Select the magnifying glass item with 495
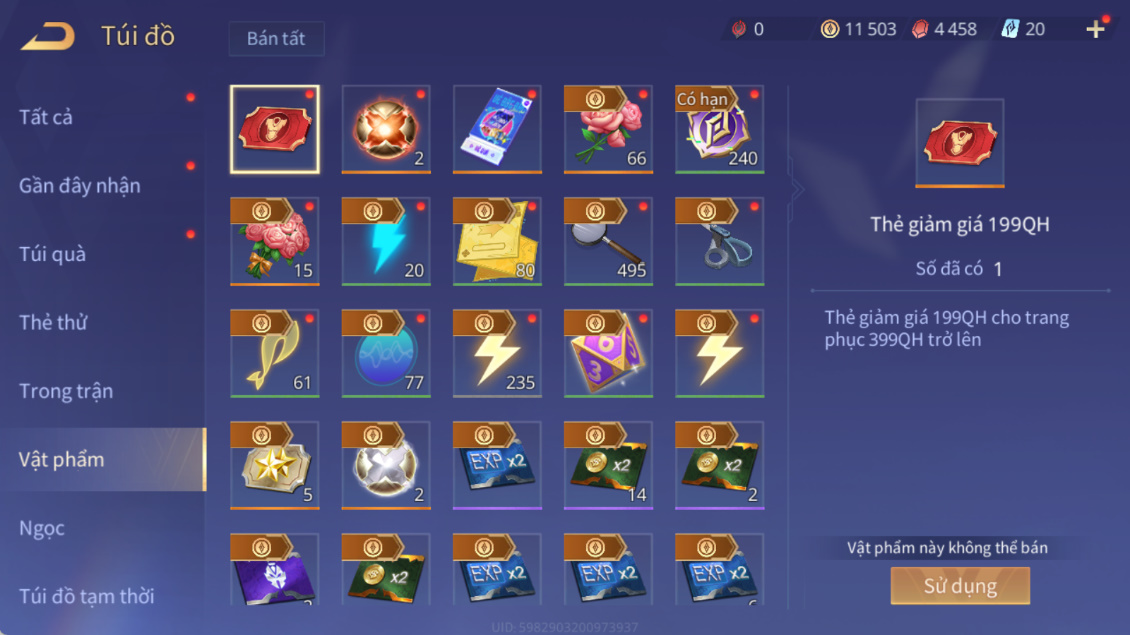Screen dimensions: 1130x635 (608, 241)
